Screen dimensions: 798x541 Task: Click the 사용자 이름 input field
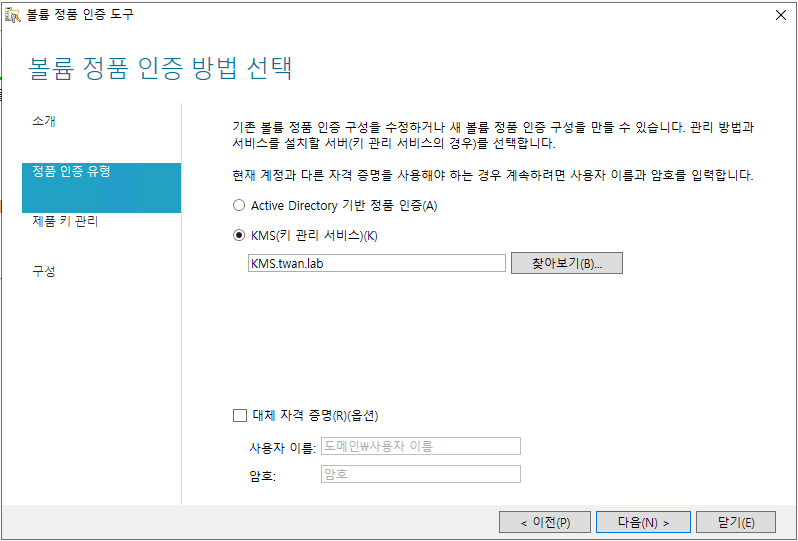click(x=420, y=446)
